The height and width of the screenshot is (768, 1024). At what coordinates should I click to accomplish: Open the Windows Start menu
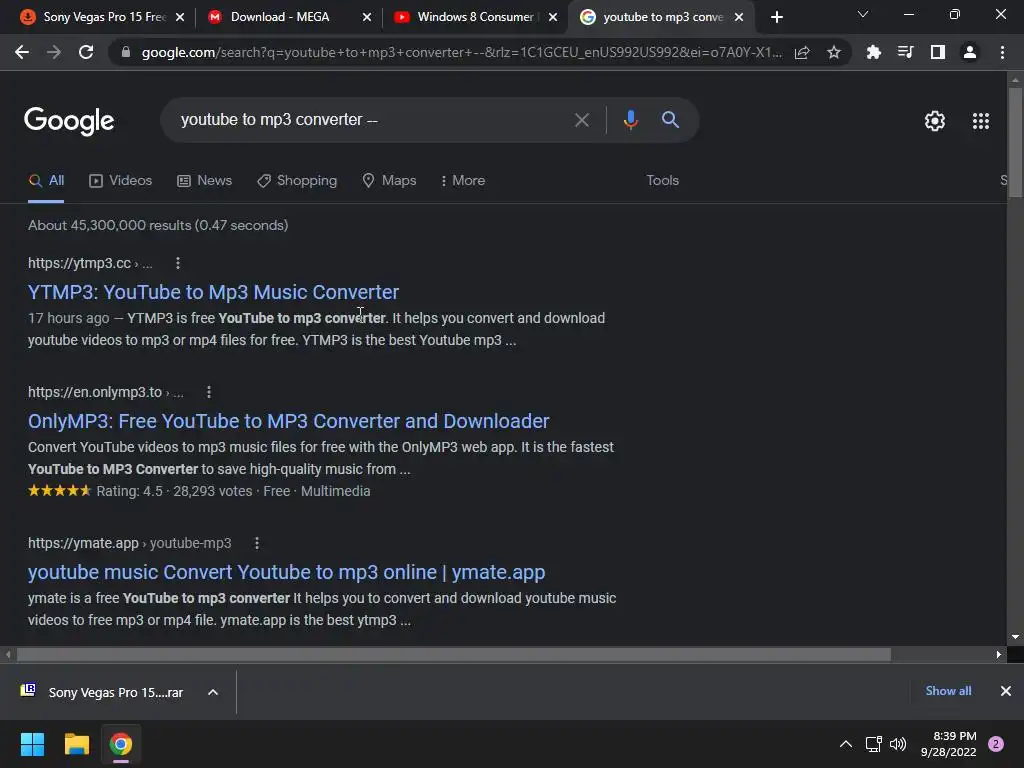click(x=32, y=744)
